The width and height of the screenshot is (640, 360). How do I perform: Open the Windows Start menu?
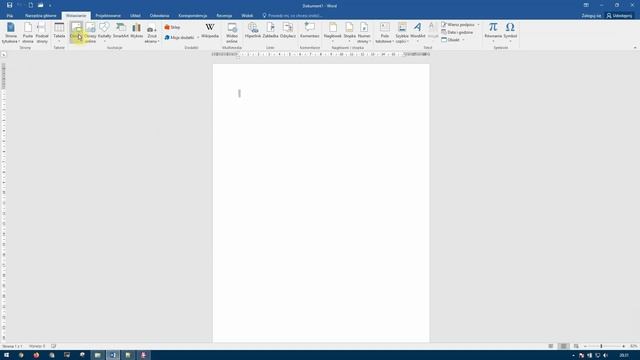tap(6, 355)
